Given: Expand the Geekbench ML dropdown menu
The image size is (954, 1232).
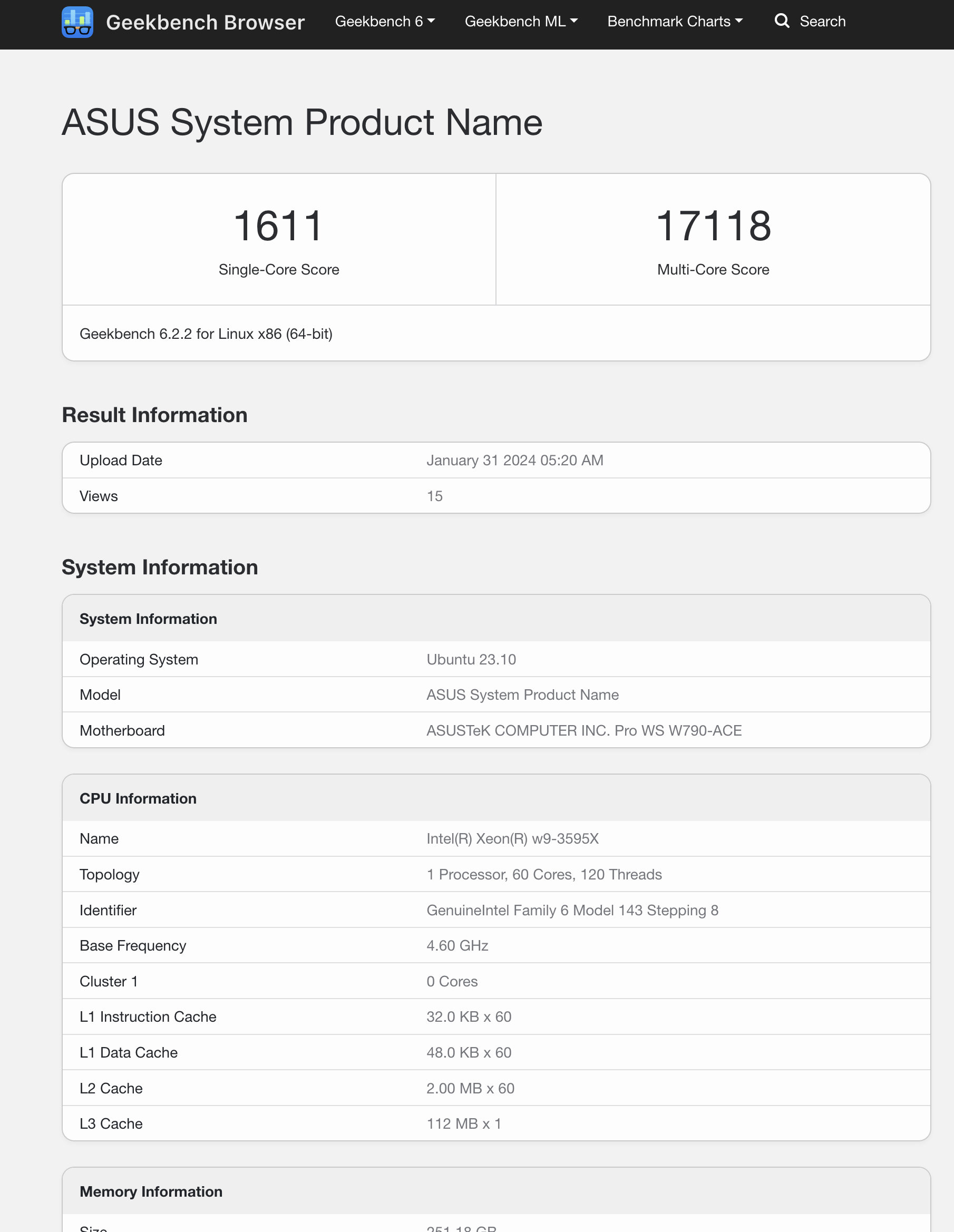Looking at the screenshot, I should (521, 22).
